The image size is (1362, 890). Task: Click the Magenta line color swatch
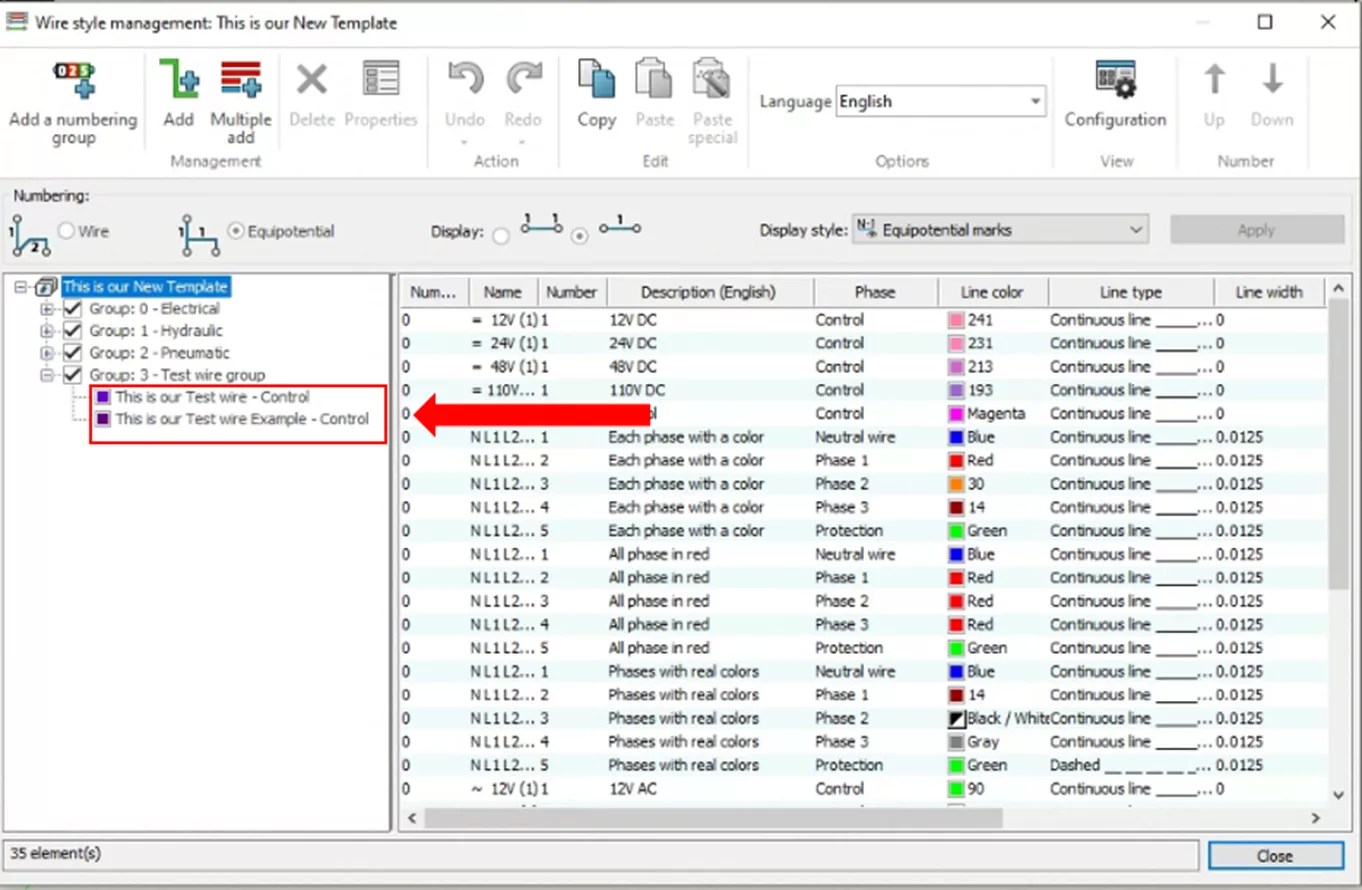click(x=956, y=414)
